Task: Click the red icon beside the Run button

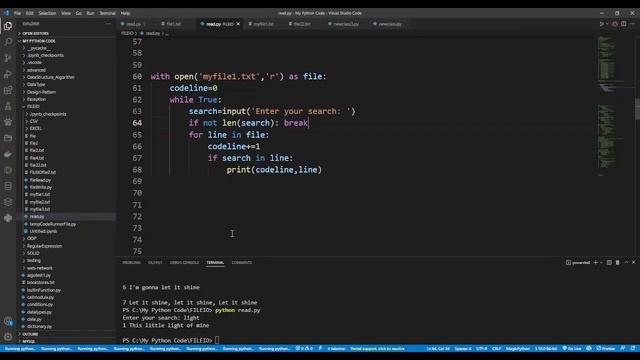Action: point(615,24)
